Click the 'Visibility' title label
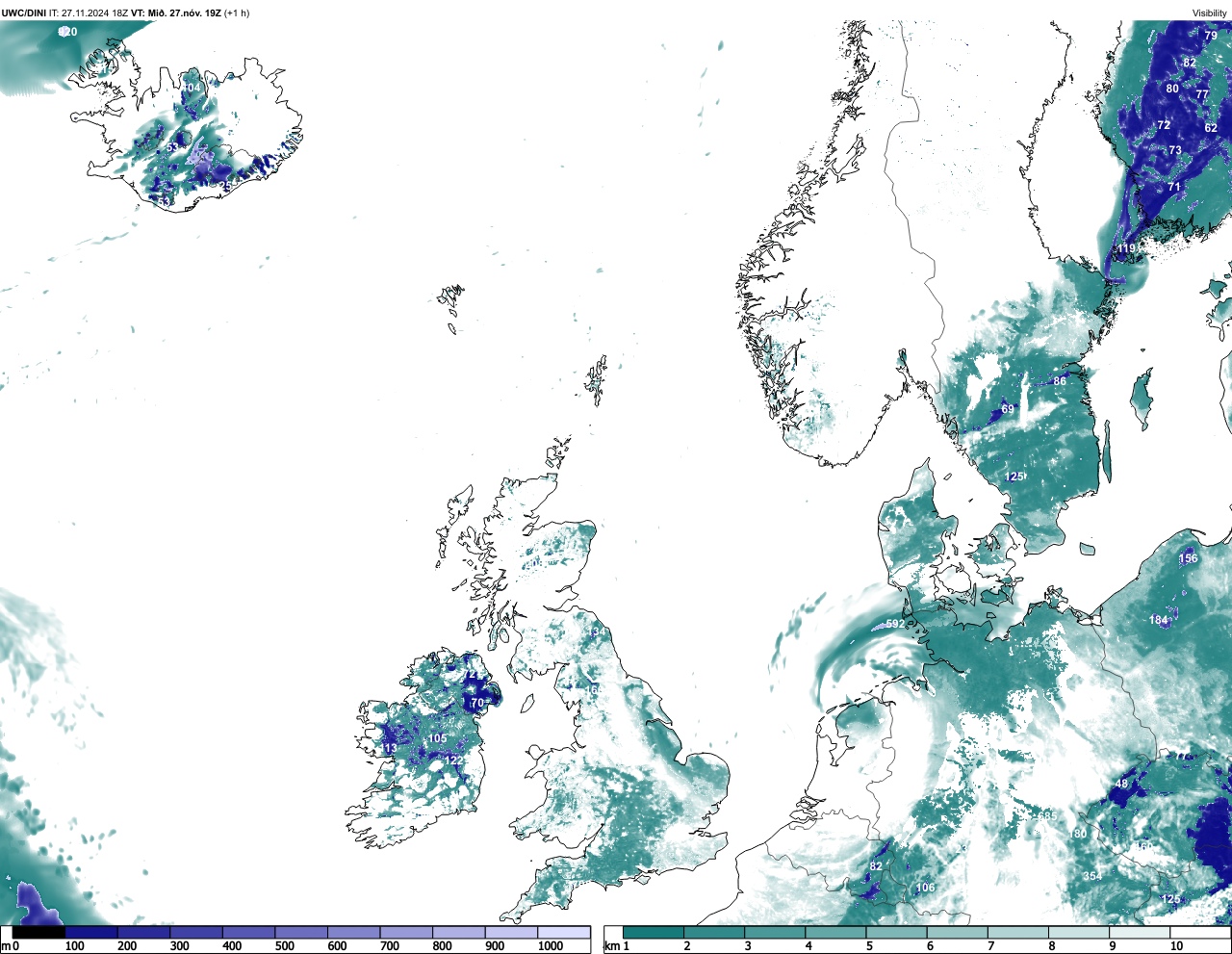The height and width of the screenshot is (954, 1232). (x=1210, y=13)
